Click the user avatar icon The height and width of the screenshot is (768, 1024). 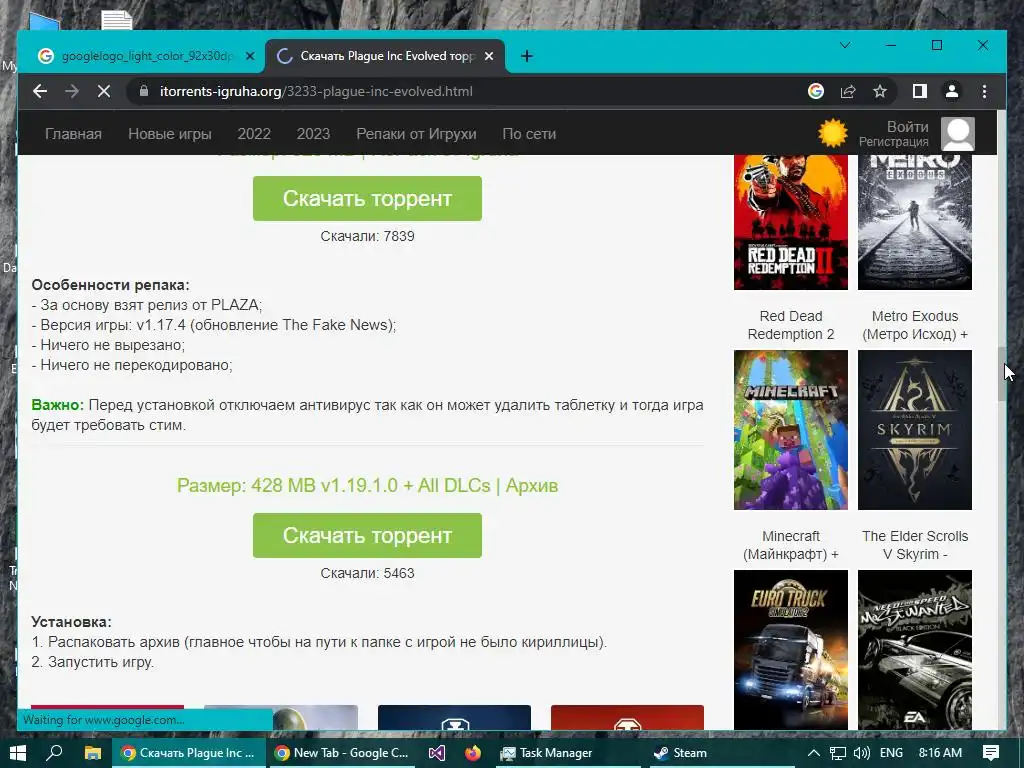tap(957, 134)
